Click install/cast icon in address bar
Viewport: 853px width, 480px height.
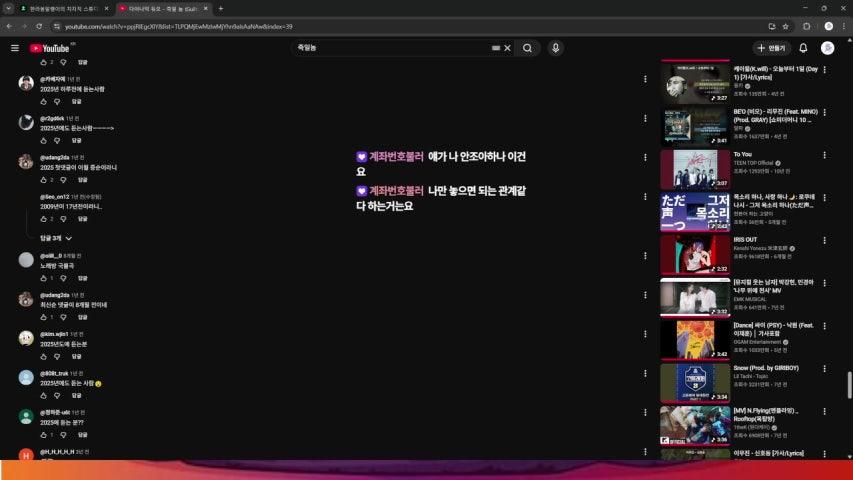(771, 26)
